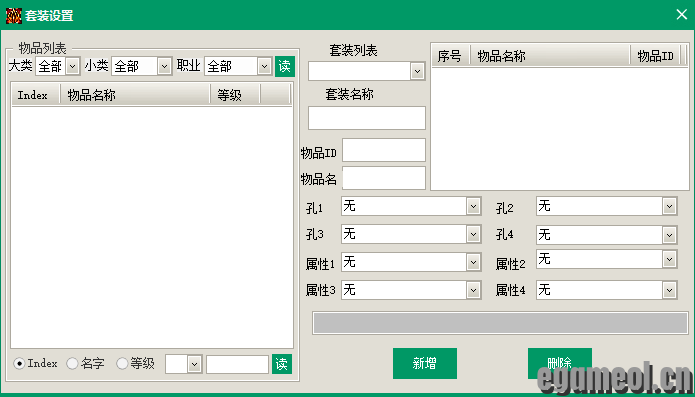
Task: Open the 属性1 dropdown
Action: [473, 263]
